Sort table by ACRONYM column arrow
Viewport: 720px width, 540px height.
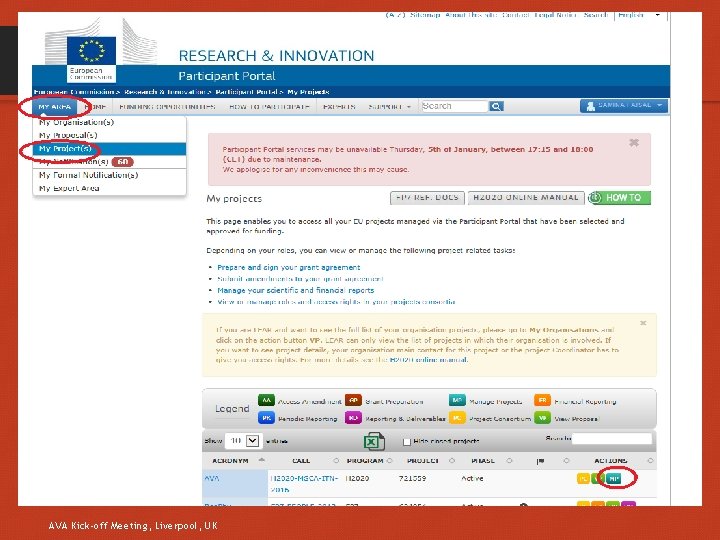click(x=262, y=460)
